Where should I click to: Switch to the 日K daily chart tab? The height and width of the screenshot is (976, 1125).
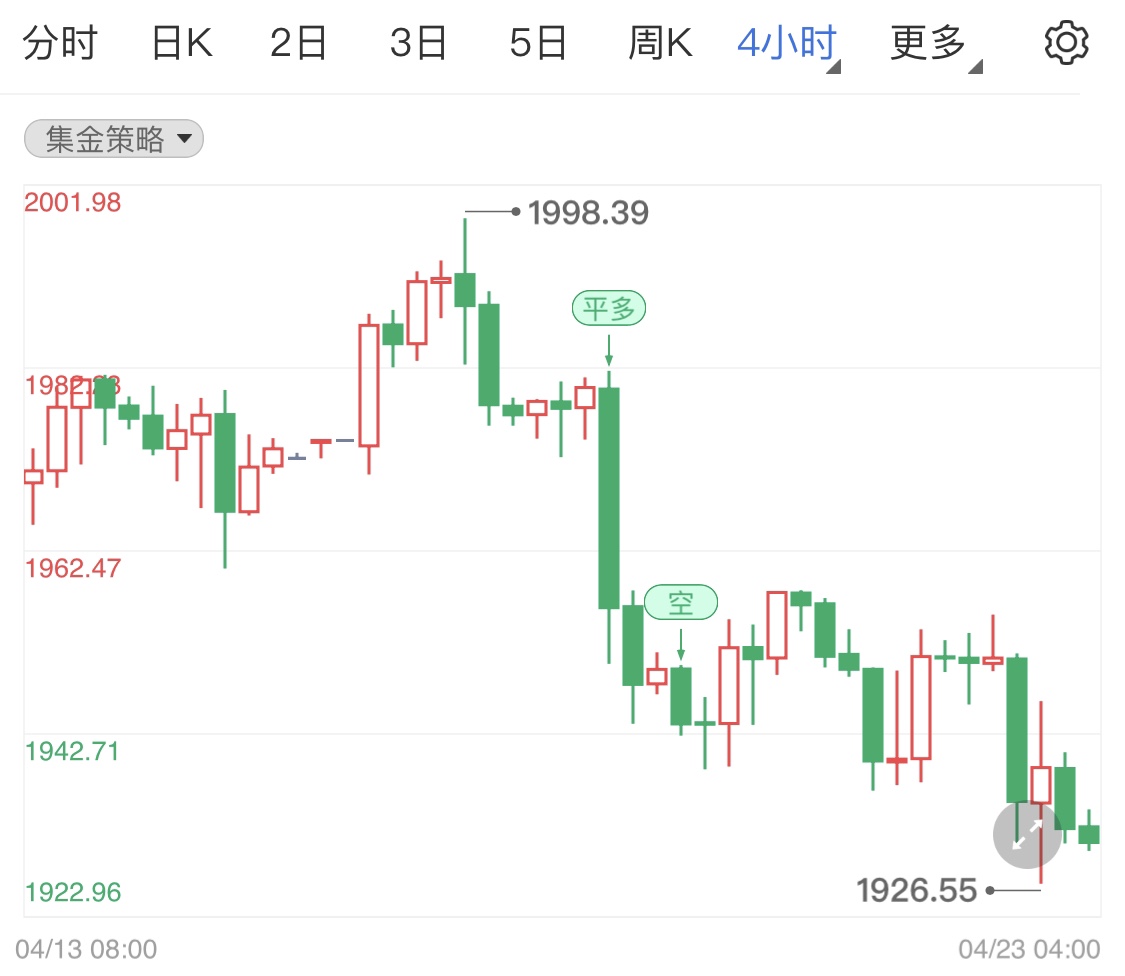180,42
